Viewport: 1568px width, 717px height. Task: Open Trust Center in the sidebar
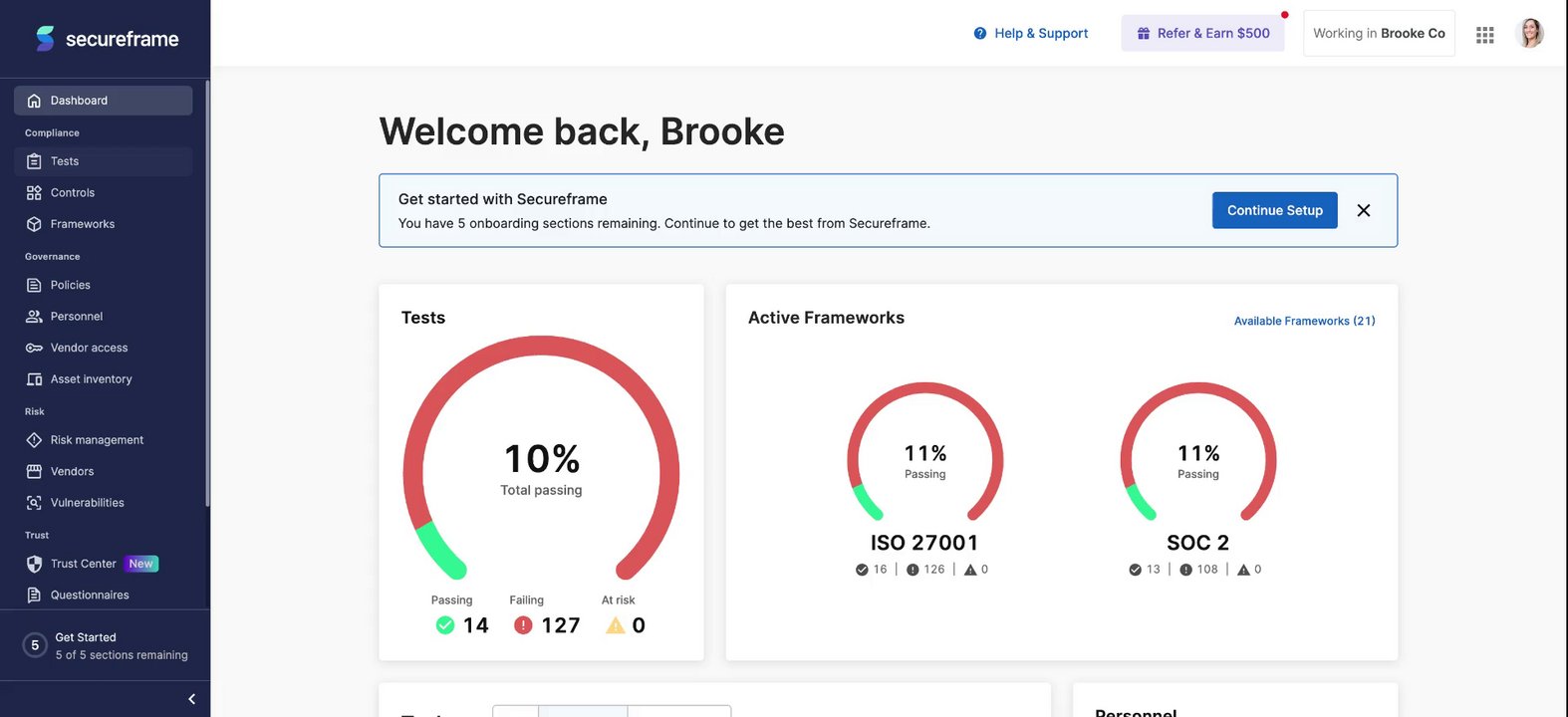[104, 564]
